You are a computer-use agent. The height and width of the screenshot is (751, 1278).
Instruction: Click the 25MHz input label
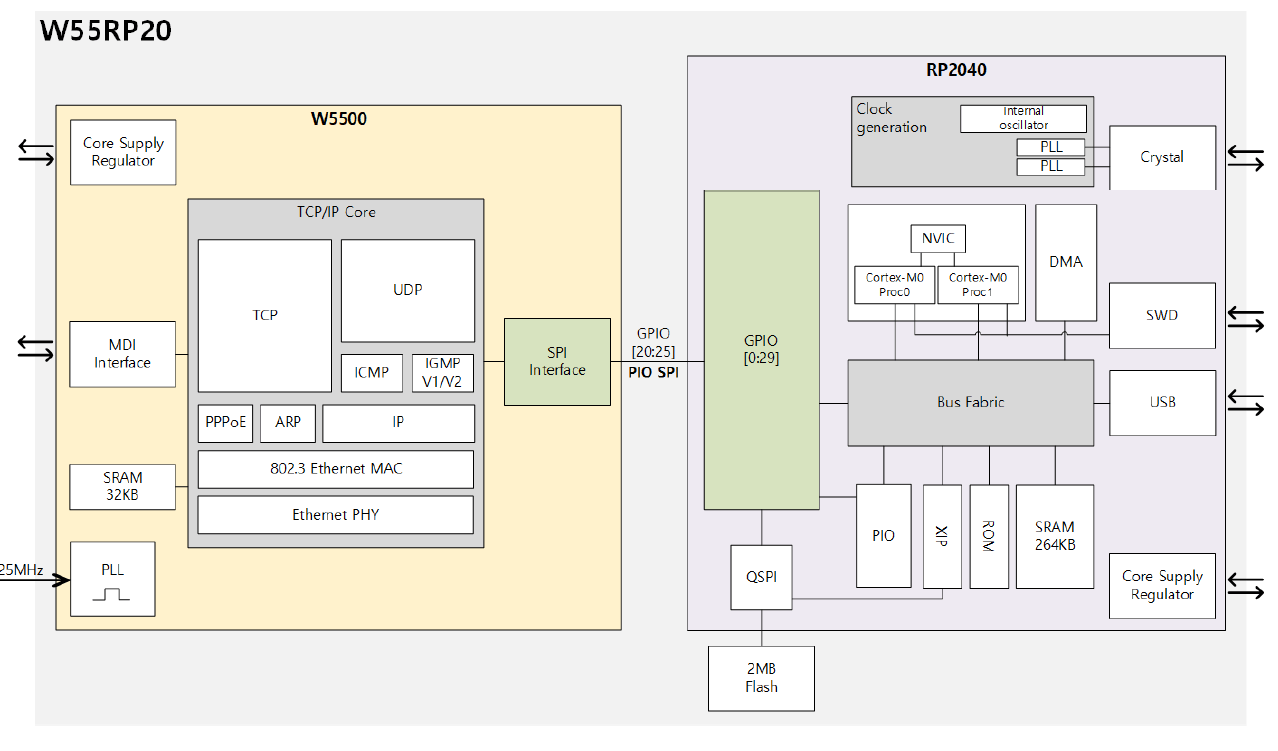tap(21, 569)
